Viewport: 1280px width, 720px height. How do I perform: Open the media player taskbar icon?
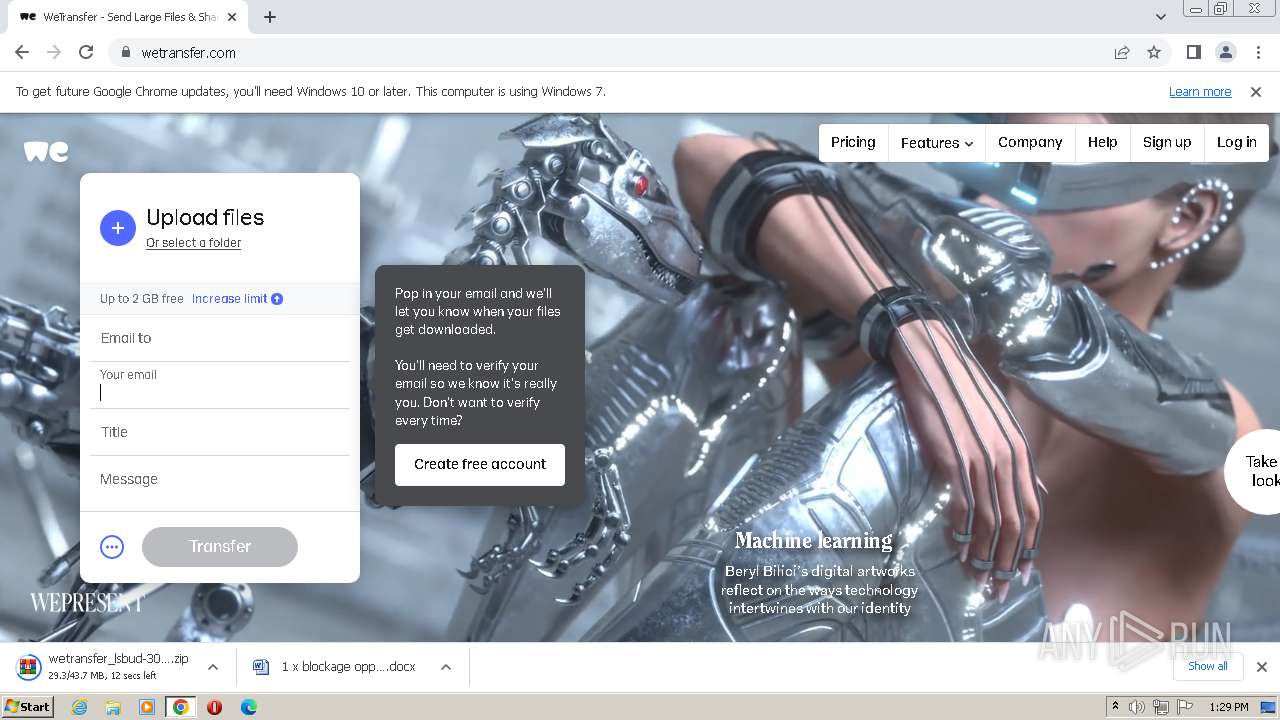(147, 707)
